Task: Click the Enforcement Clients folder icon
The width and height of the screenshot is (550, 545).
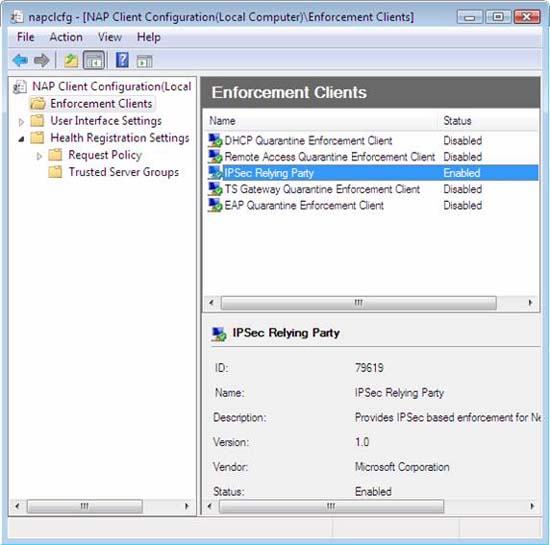Action: (x=38, y=104)
